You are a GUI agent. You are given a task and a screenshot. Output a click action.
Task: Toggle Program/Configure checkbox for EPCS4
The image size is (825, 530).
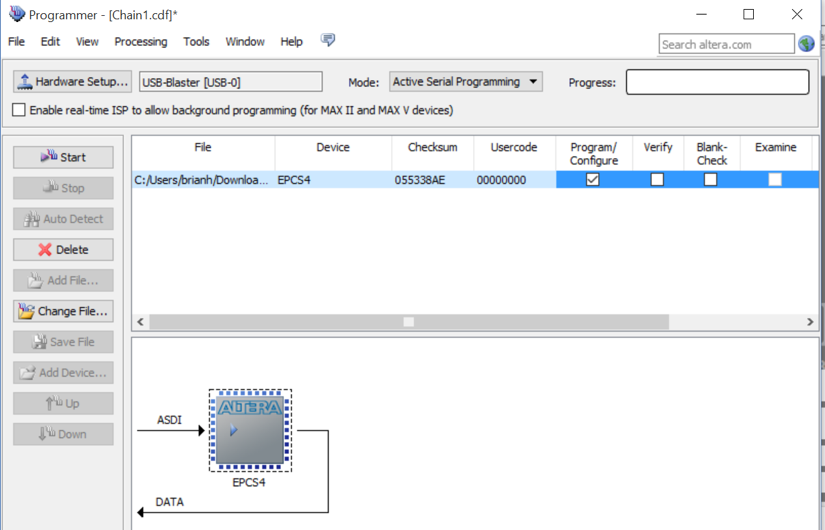[592, 179]
